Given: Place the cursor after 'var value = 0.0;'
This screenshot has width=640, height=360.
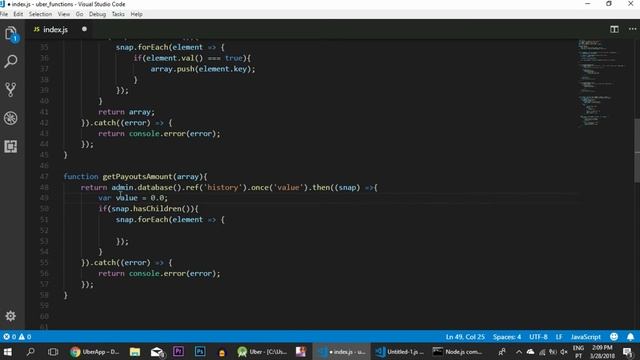Looking at the screenshot, I should (168, 198).
